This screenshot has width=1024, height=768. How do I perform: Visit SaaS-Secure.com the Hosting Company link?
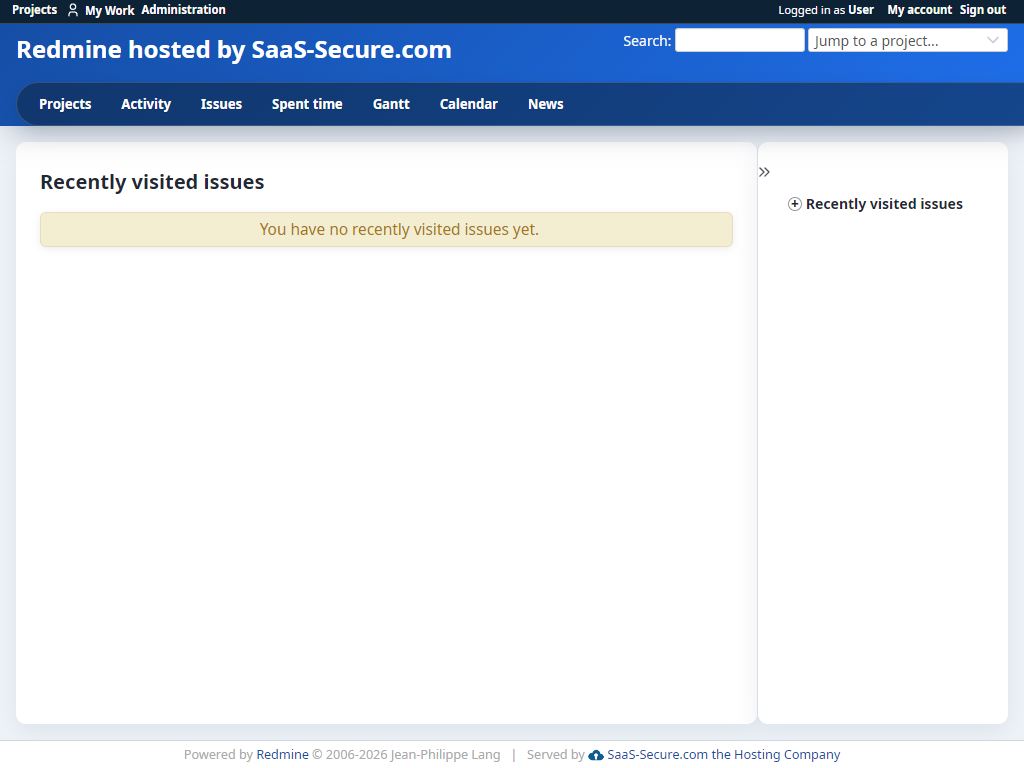tap(724, 754)
